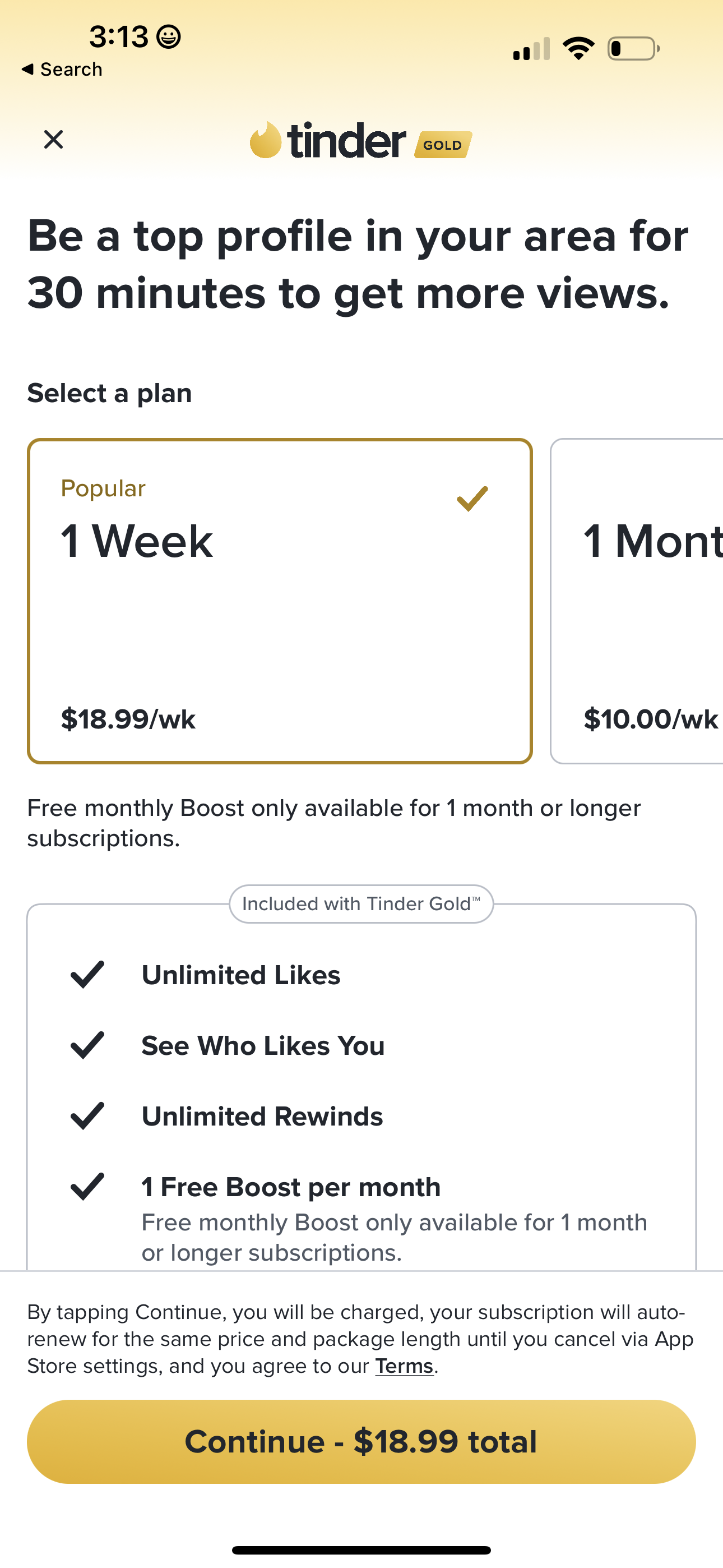Tap the 1 Free Boost per month text

tap(291, 1187)
